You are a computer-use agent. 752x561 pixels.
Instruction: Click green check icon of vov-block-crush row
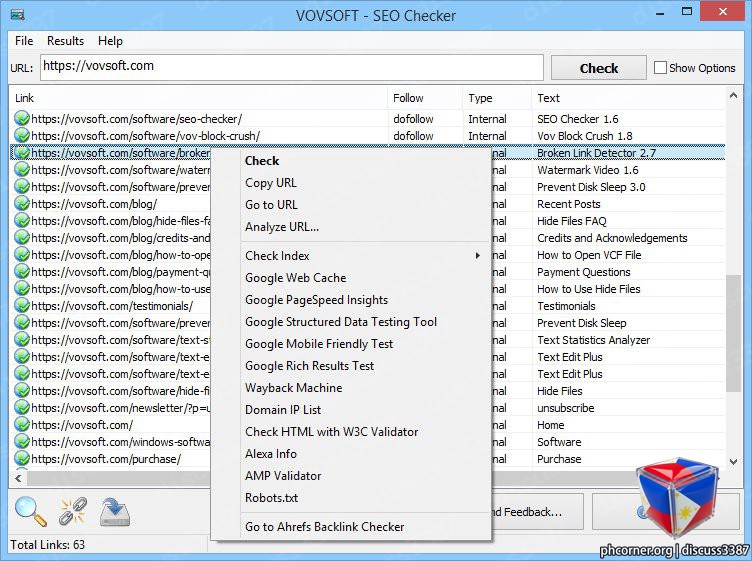click(x=22, y=136)
